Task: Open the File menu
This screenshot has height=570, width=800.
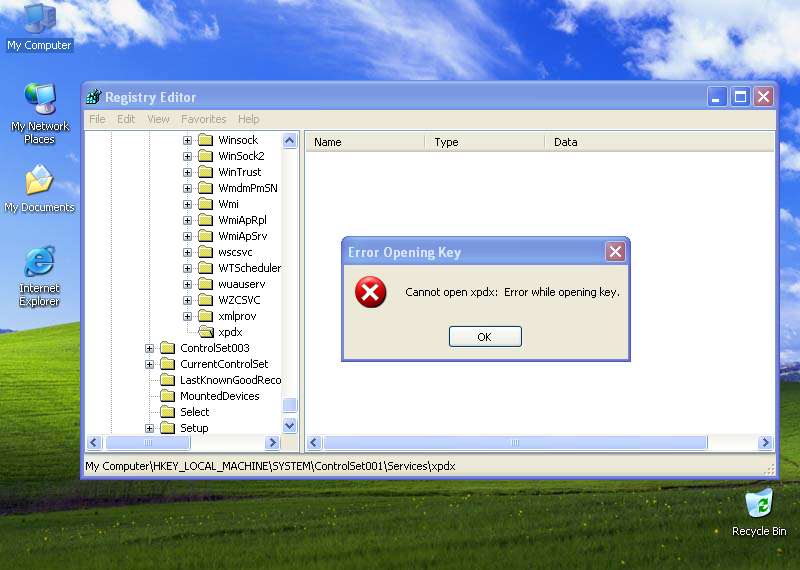Action: point(97,119)
